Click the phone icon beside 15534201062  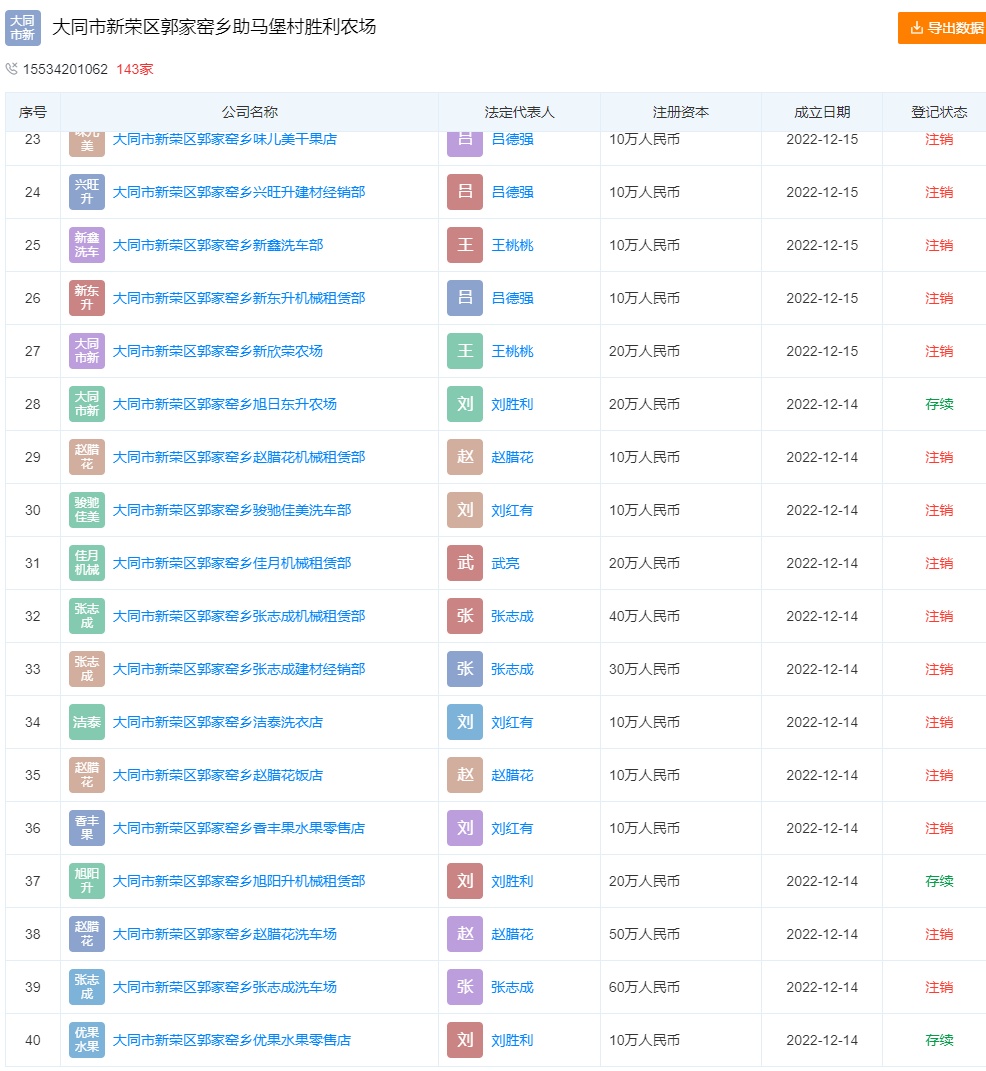(x=12, y=69)
